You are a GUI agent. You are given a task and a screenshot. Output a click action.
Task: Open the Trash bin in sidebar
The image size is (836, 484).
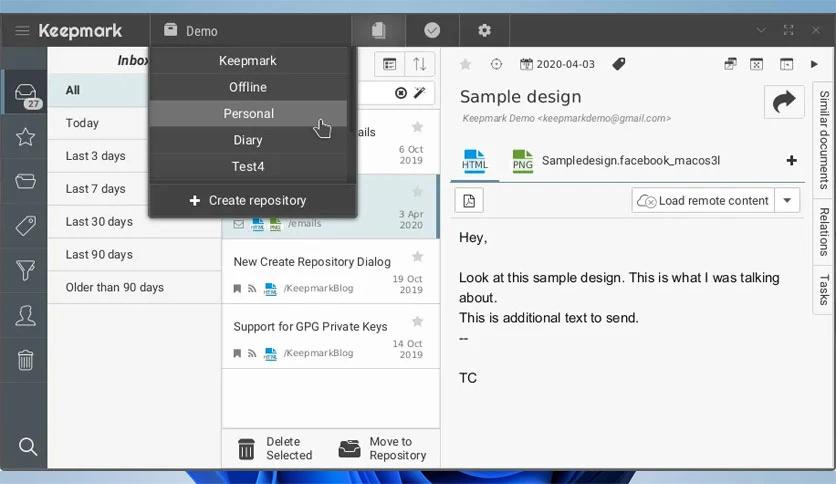point(25,360)
